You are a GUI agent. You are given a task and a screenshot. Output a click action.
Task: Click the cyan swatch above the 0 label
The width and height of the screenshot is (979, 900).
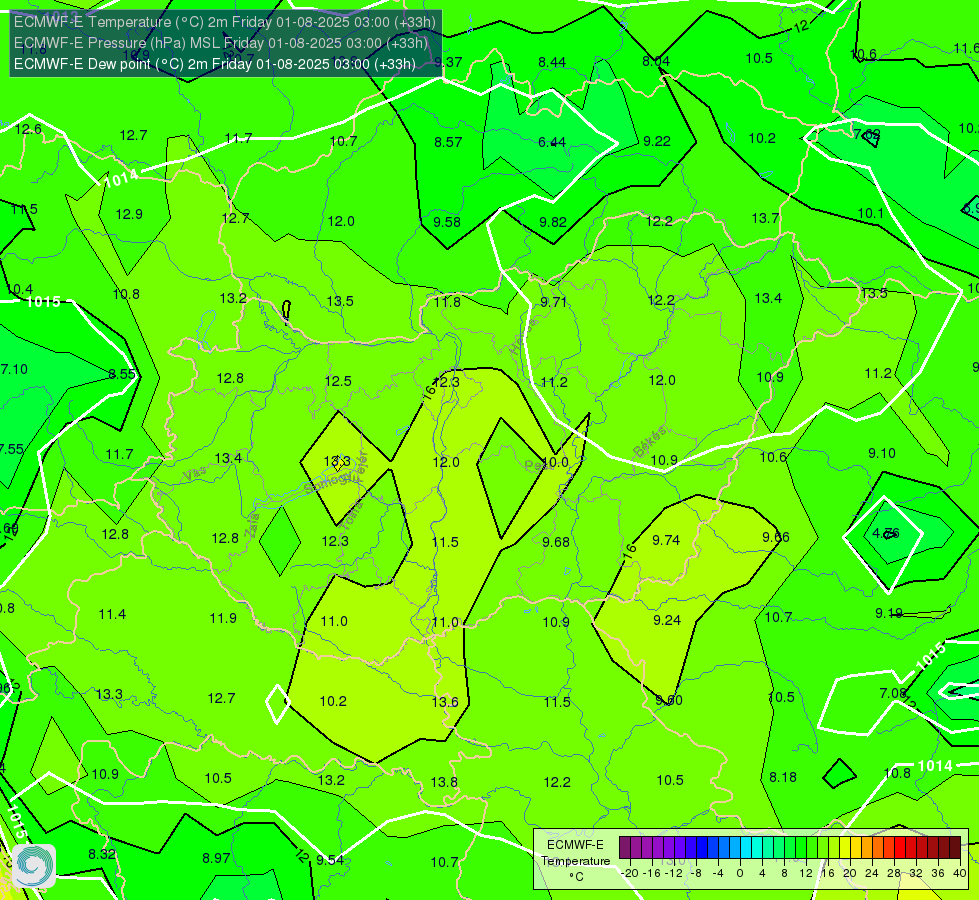(x=745, y=848)
